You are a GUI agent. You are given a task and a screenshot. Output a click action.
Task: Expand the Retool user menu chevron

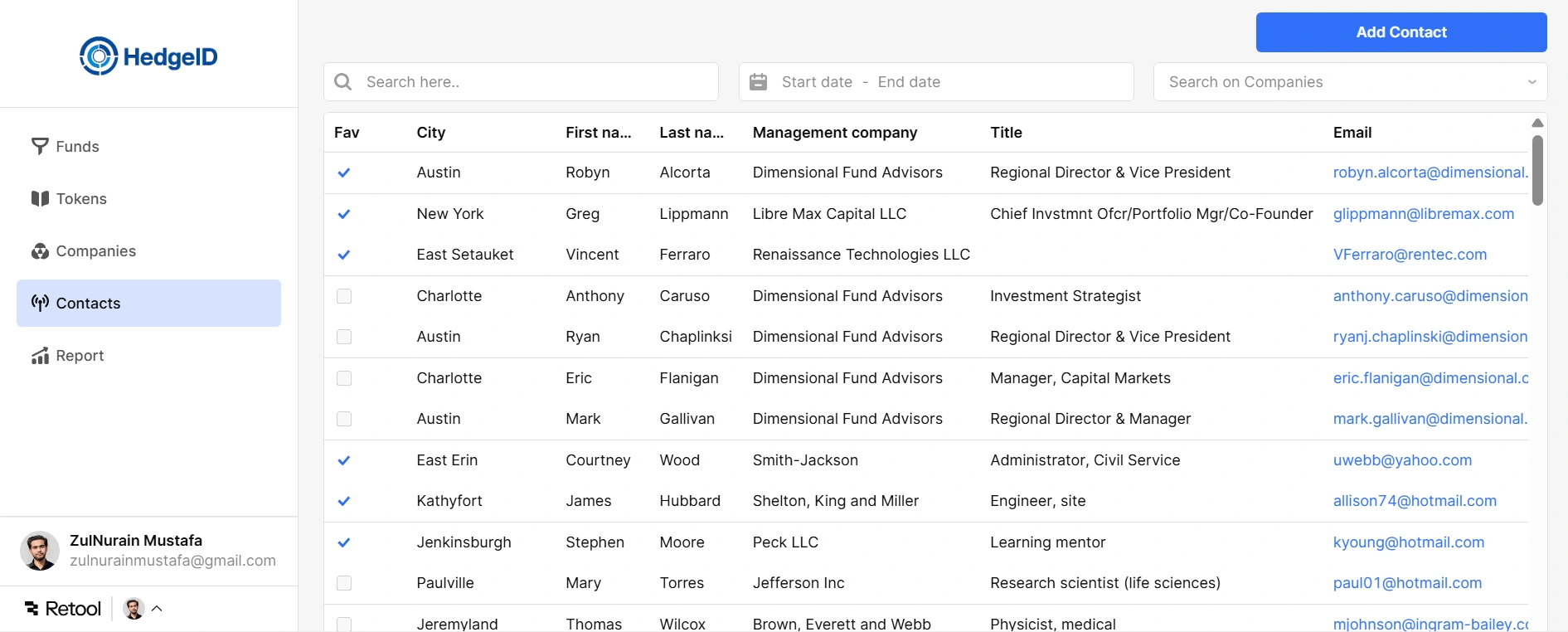pos(157,609)
